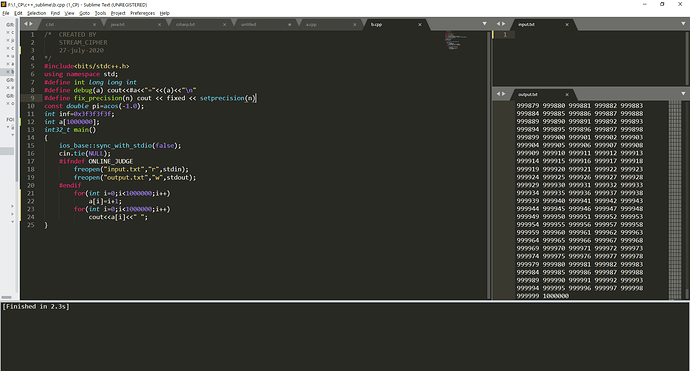The width and height of the screenshot is (690, 371).
Task: Click 'int inf=0x3f3f3f3f;' line
Action: click(x=79, y=114)
